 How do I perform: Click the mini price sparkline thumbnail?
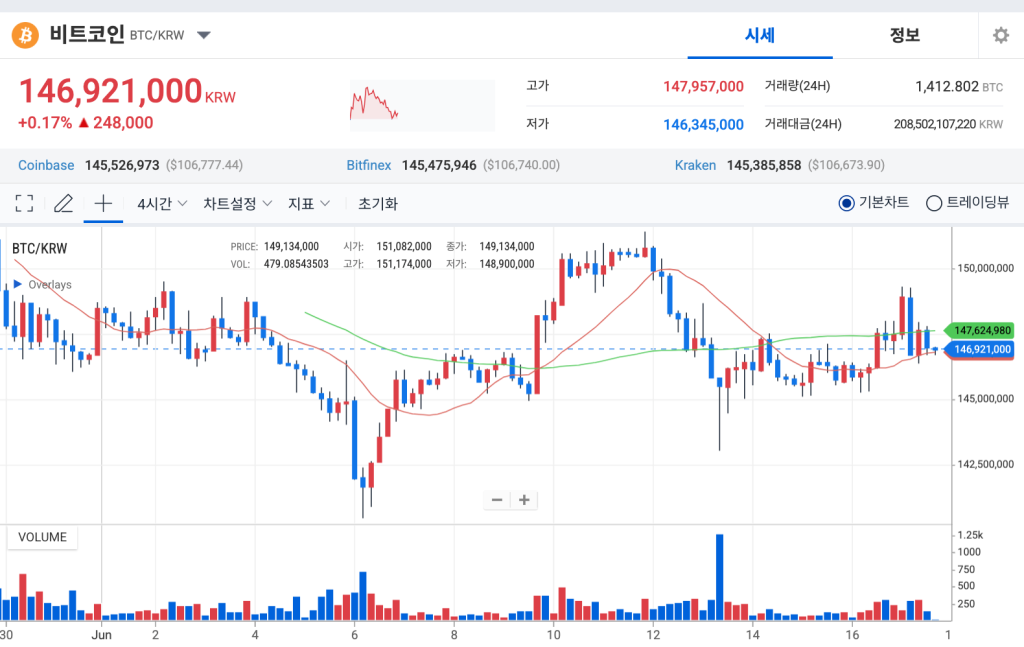(422, 105)
